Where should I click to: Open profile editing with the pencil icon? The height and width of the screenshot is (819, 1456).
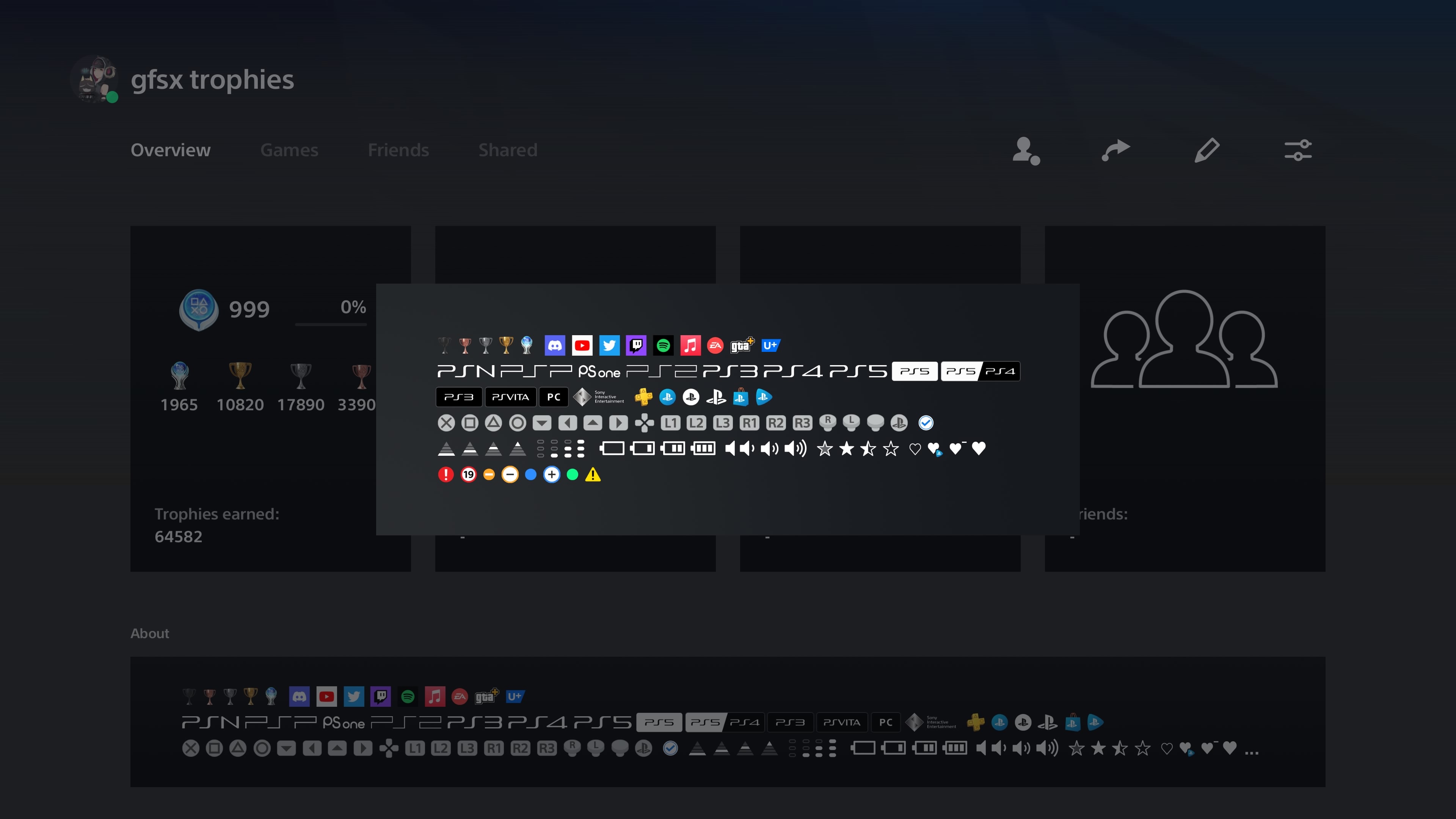coord(1207,150)
